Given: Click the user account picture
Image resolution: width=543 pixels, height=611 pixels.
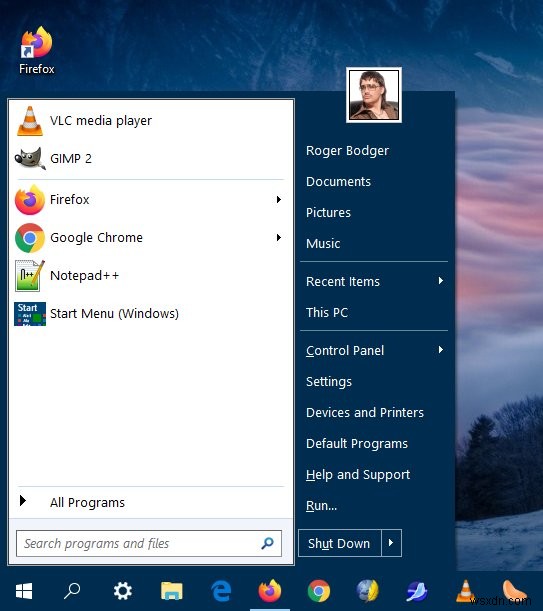Looking at the screenshot, I should 374,95.
